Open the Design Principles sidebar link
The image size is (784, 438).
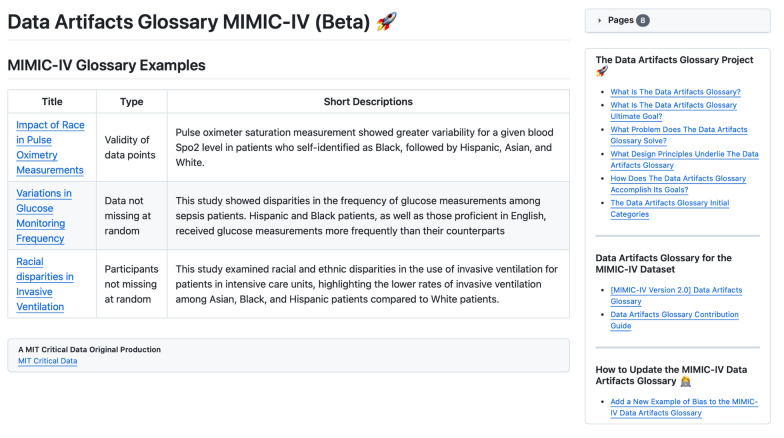pos(684,160)
